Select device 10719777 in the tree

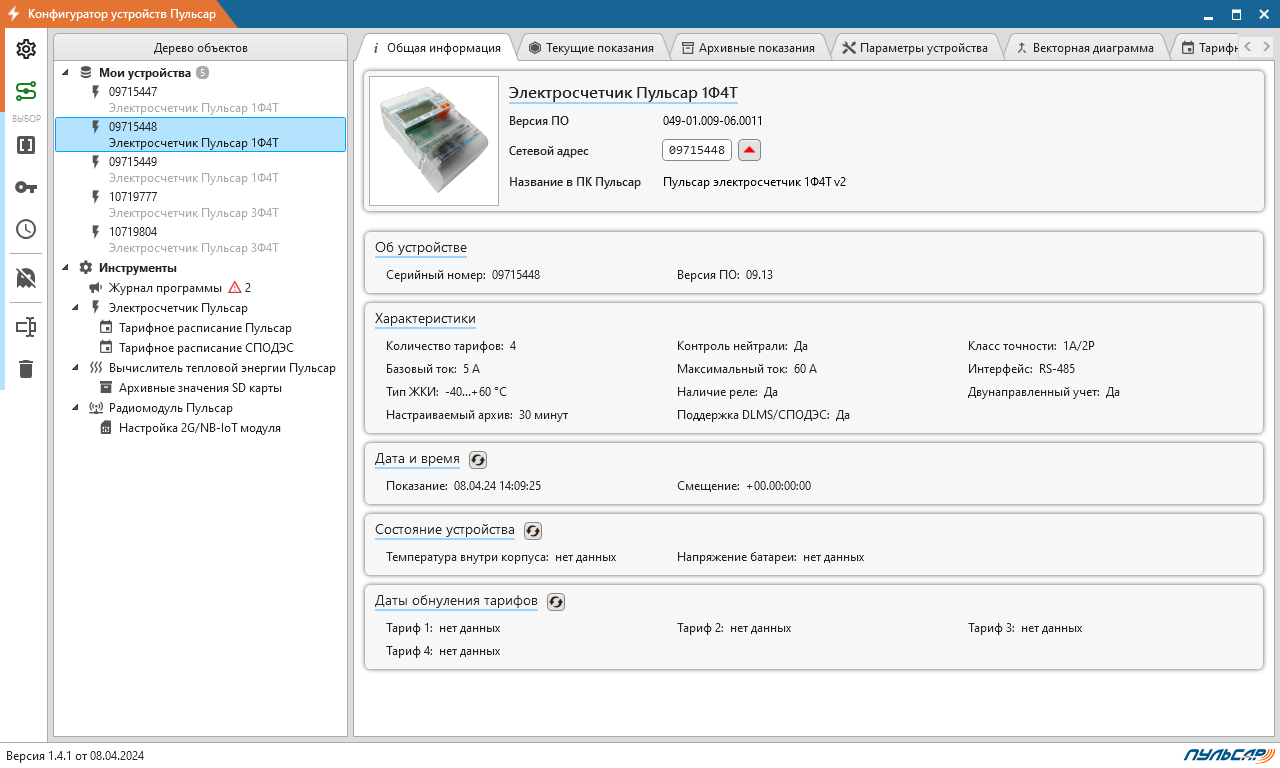[x=200, y=204]
